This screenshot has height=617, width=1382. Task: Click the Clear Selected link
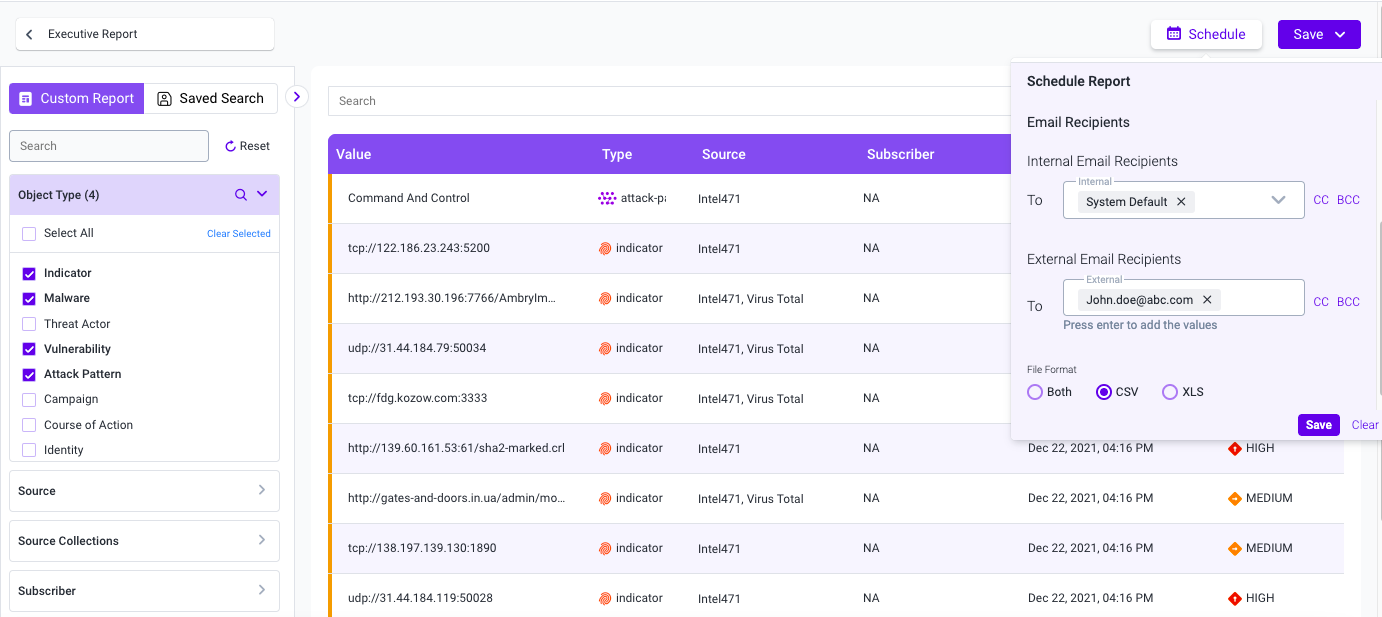[x=238, y=234]
